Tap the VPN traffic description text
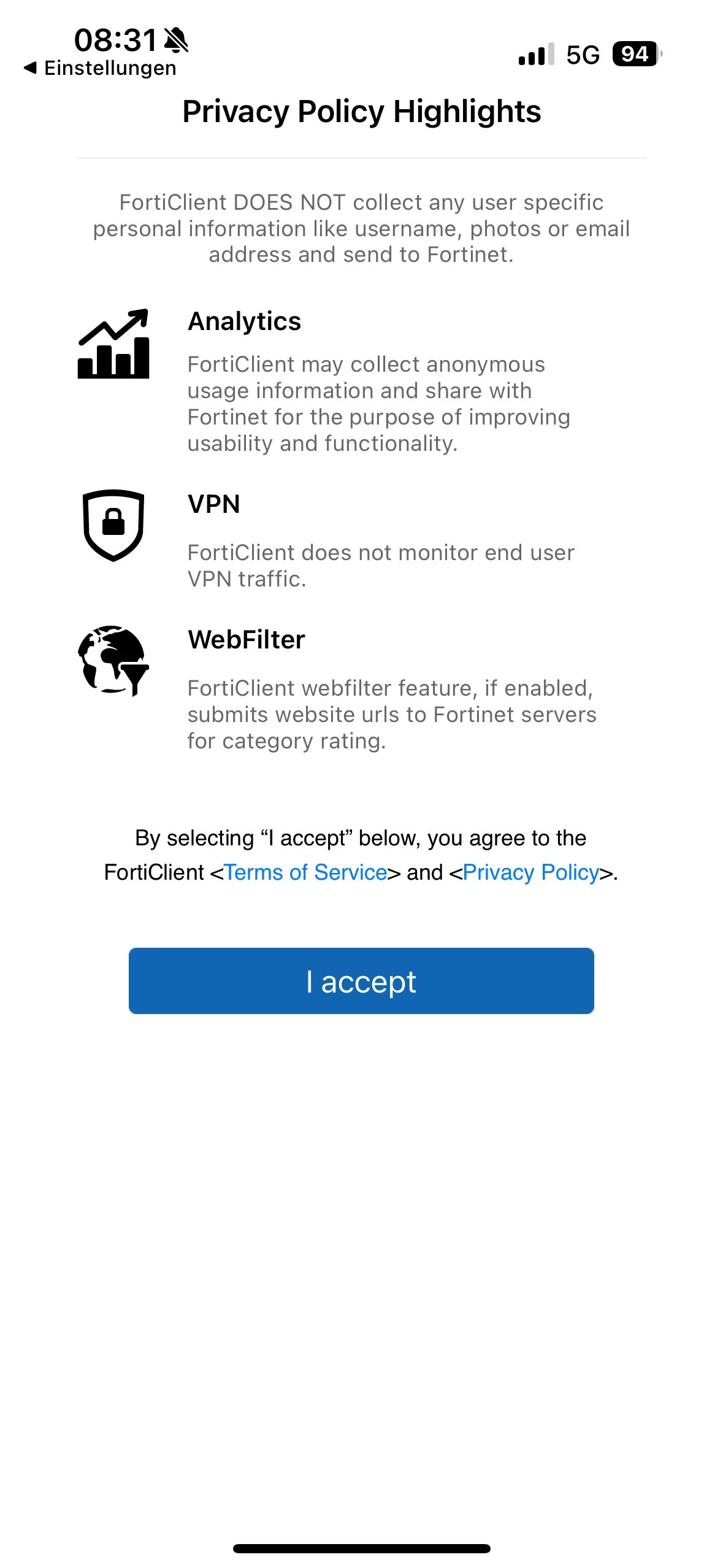 tap(381, 566)
